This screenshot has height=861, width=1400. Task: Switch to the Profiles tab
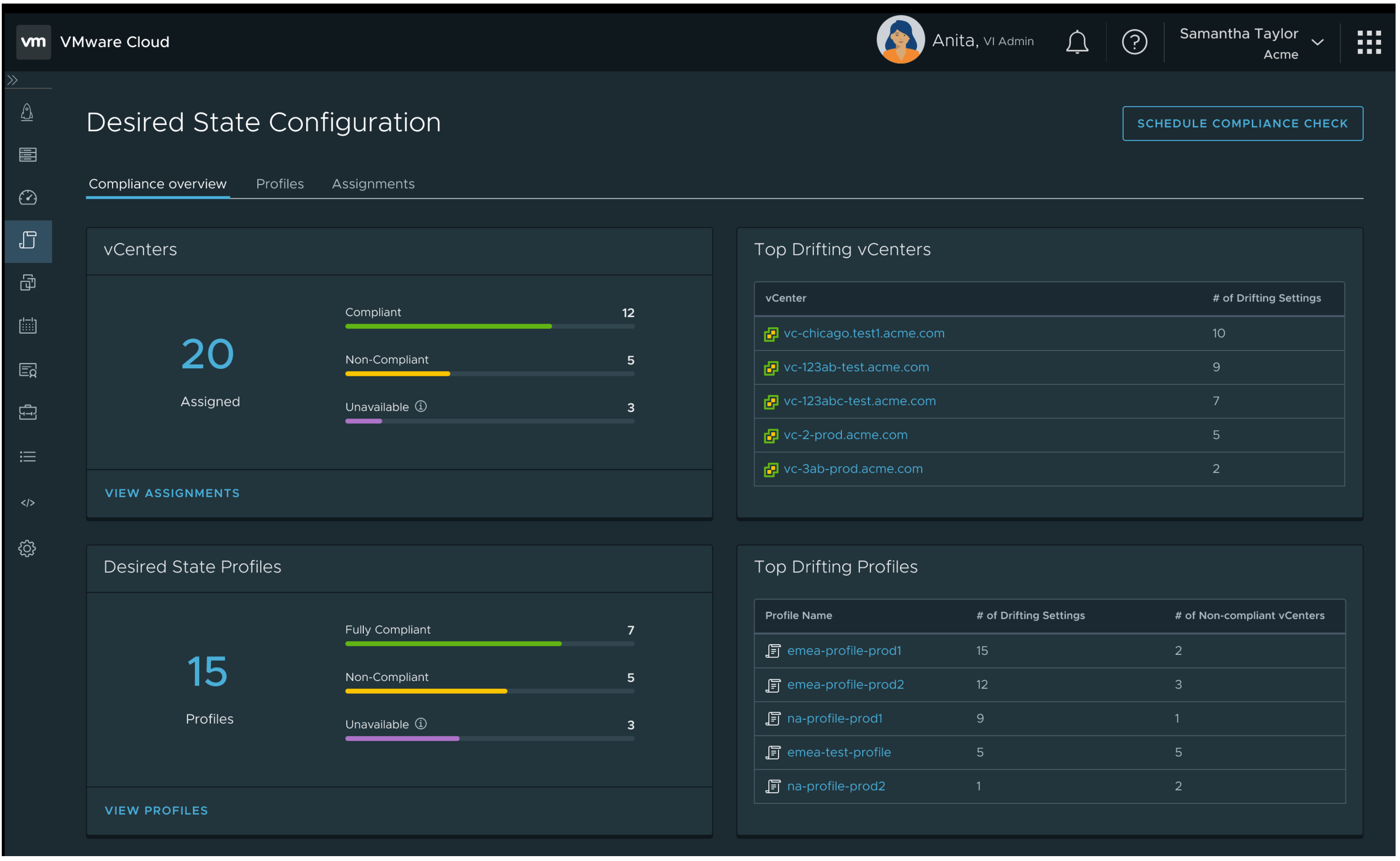pyautogui.click(x=279, y=184)
